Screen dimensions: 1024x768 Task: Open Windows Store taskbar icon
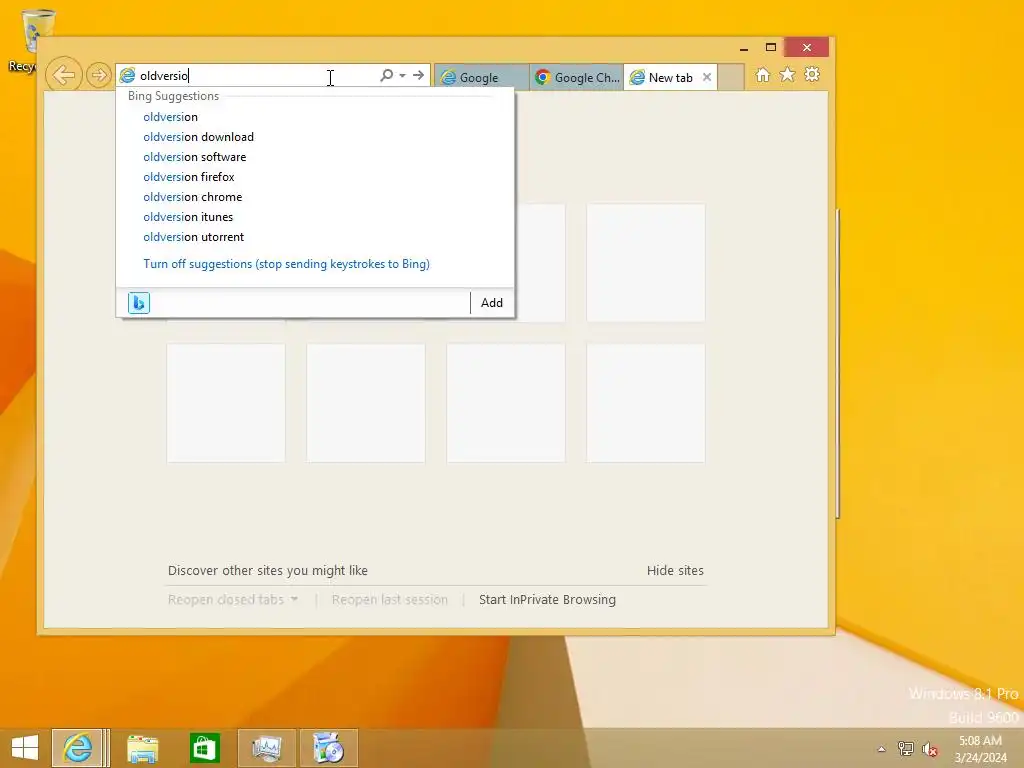coord(204,748)
